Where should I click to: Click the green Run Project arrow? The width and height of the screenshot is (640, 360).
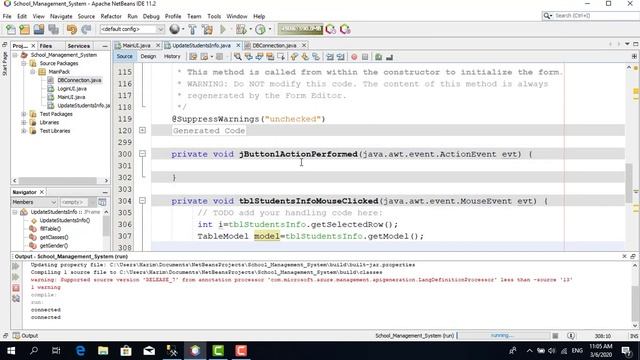tap(223, 29)
